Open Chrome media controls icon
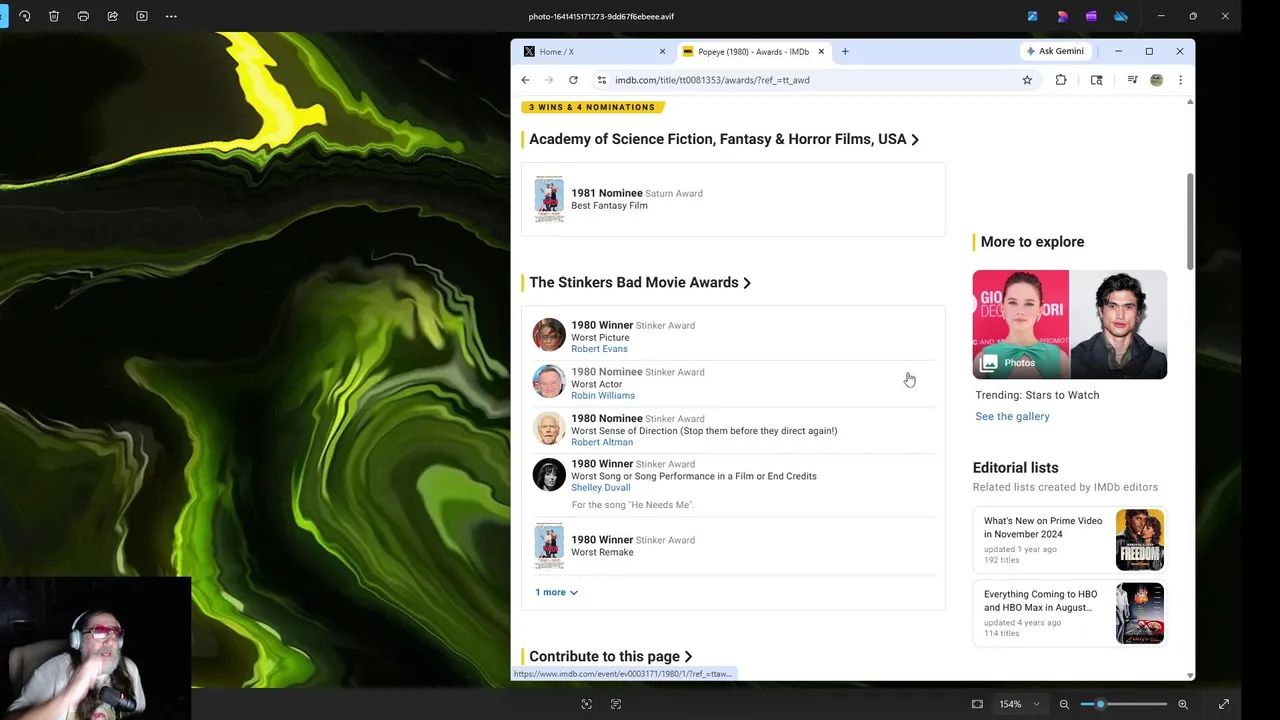Screen dimensions: 1280x720 point(1132,80)
